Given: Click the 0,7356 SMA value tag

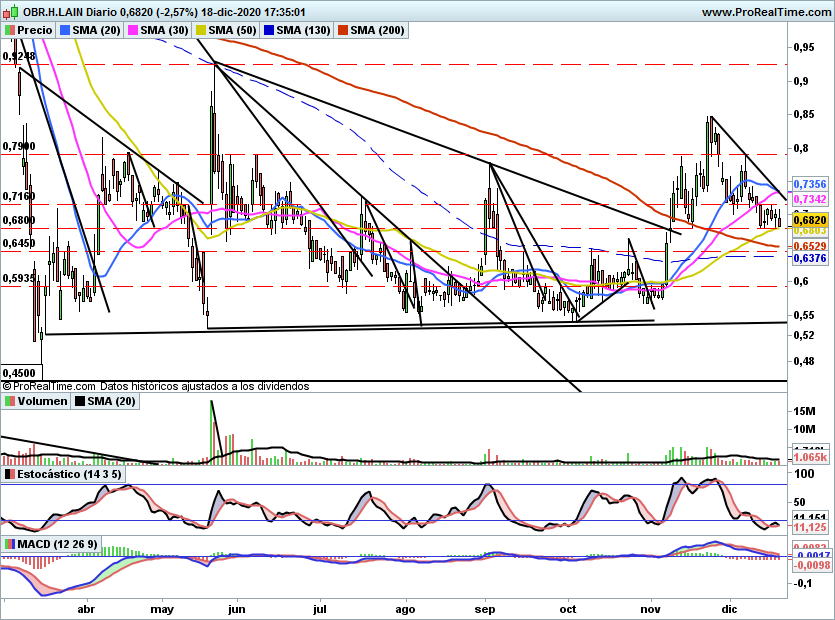Looking at the screenshot, I should click(x=810, y=184).
